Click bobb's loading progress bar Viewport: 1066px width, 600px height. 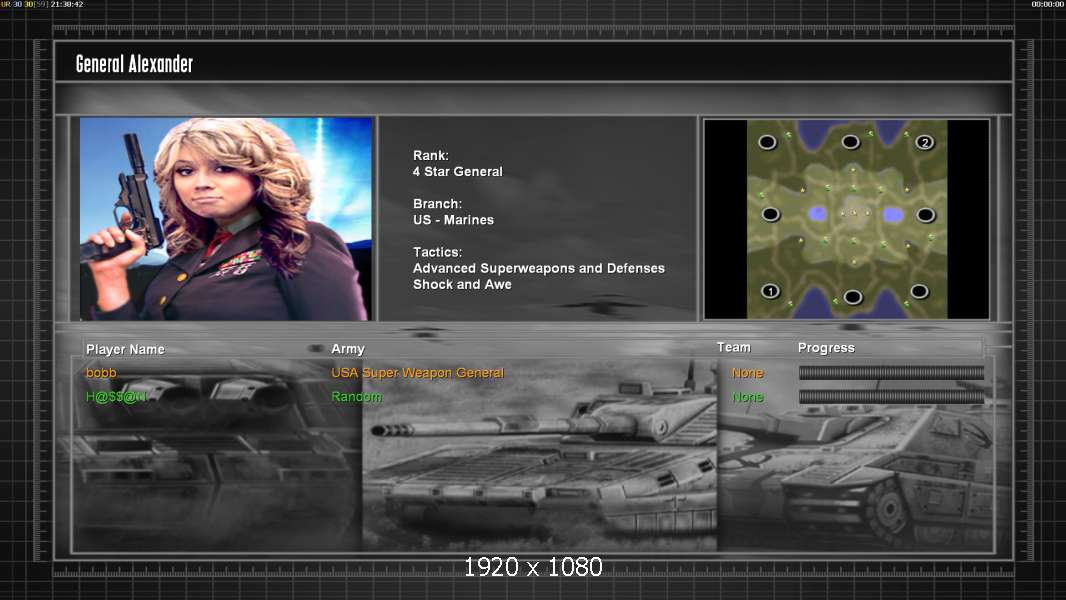pyautogui.click(x=891, y=372)
